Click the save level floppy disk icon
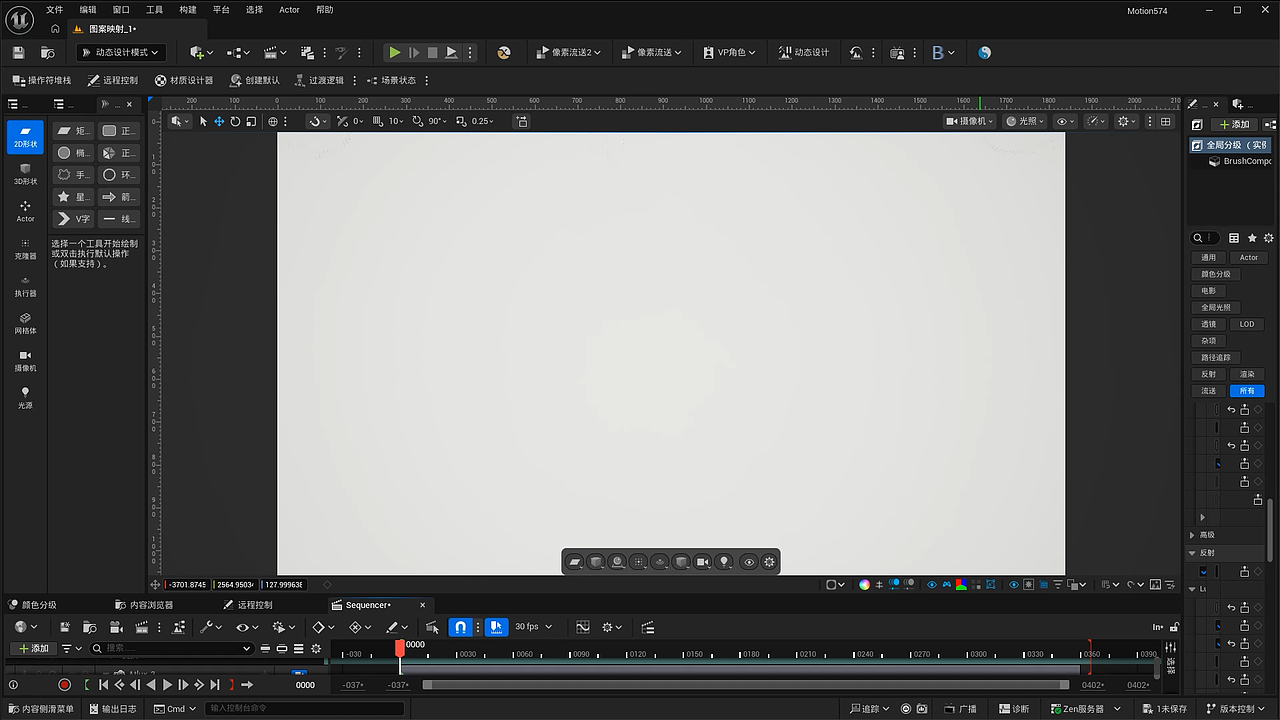Viewport: 1280px width, 720px height. pyautogui.click(x=18, y=52)
